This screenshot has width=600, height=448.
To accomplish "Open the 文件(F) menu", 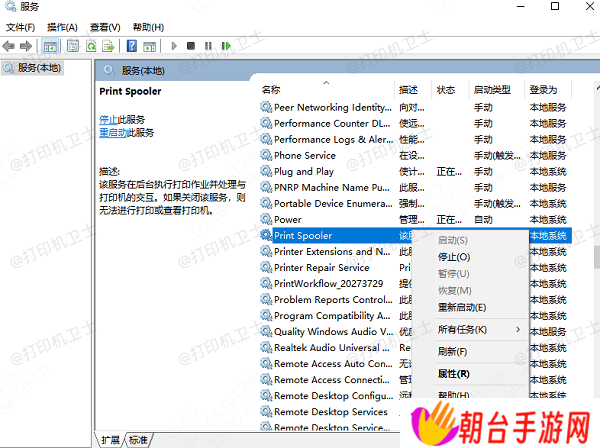I will point(20,27).
